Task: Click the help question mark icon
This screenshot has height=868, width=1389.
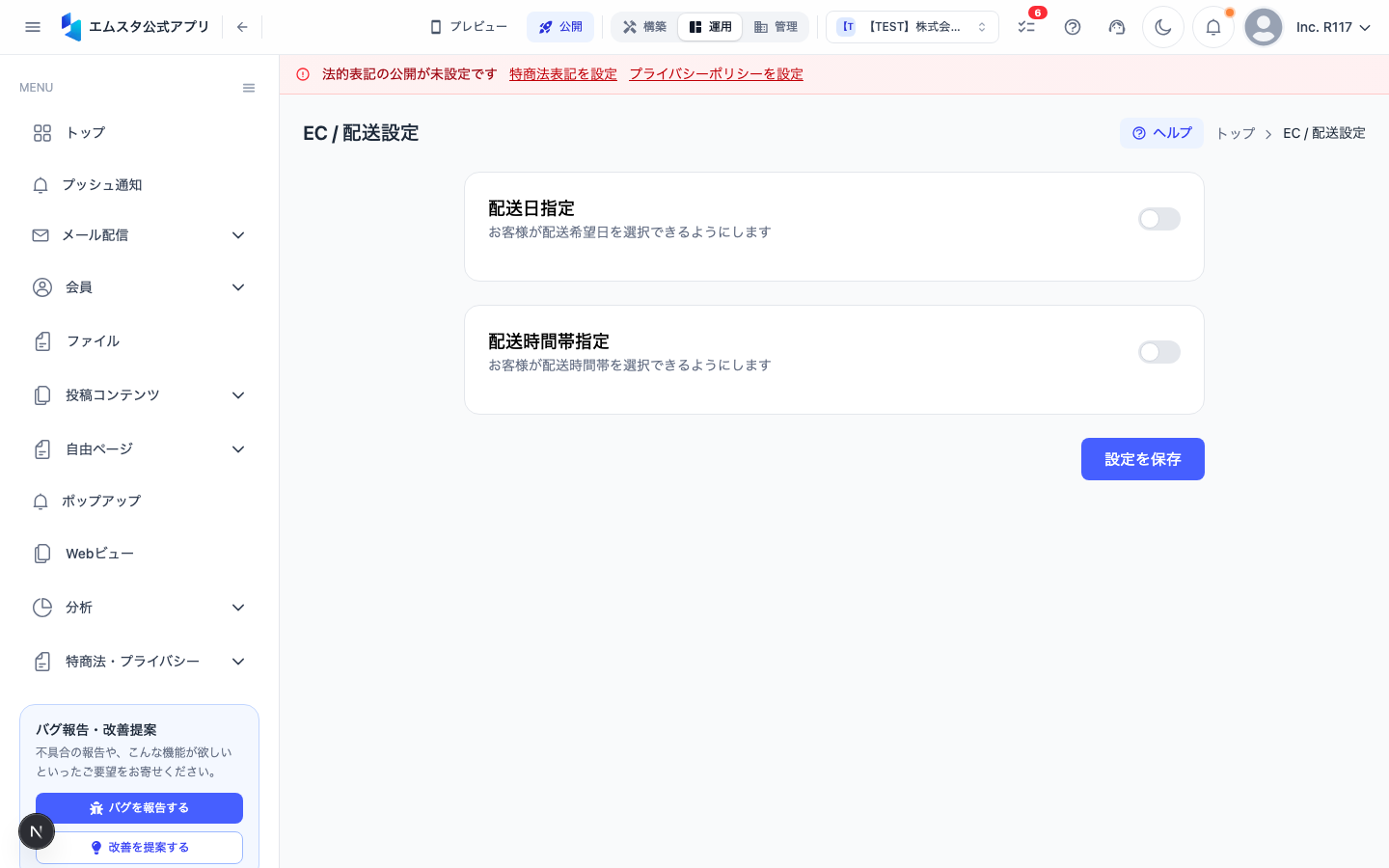Action: pos(1073,27)
